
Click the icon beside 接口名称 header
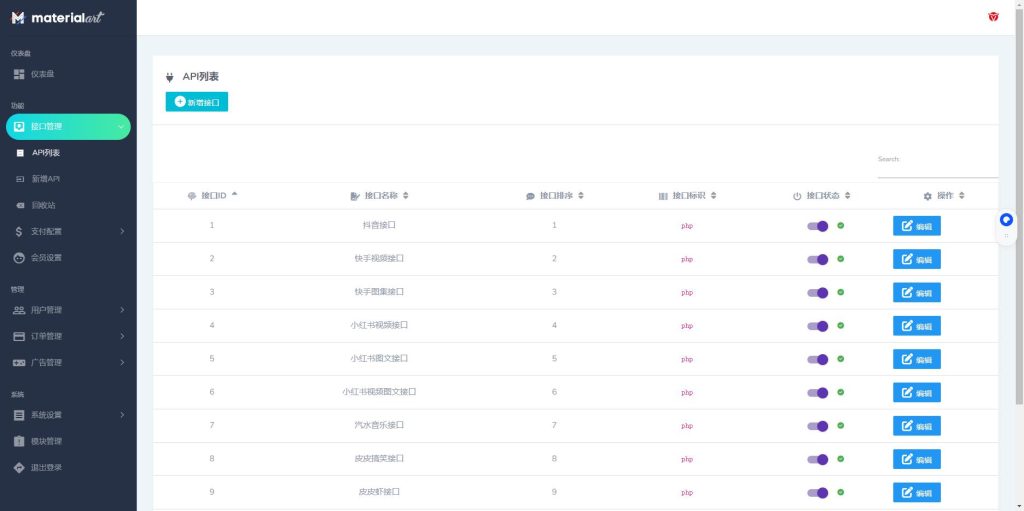point(355,196)
